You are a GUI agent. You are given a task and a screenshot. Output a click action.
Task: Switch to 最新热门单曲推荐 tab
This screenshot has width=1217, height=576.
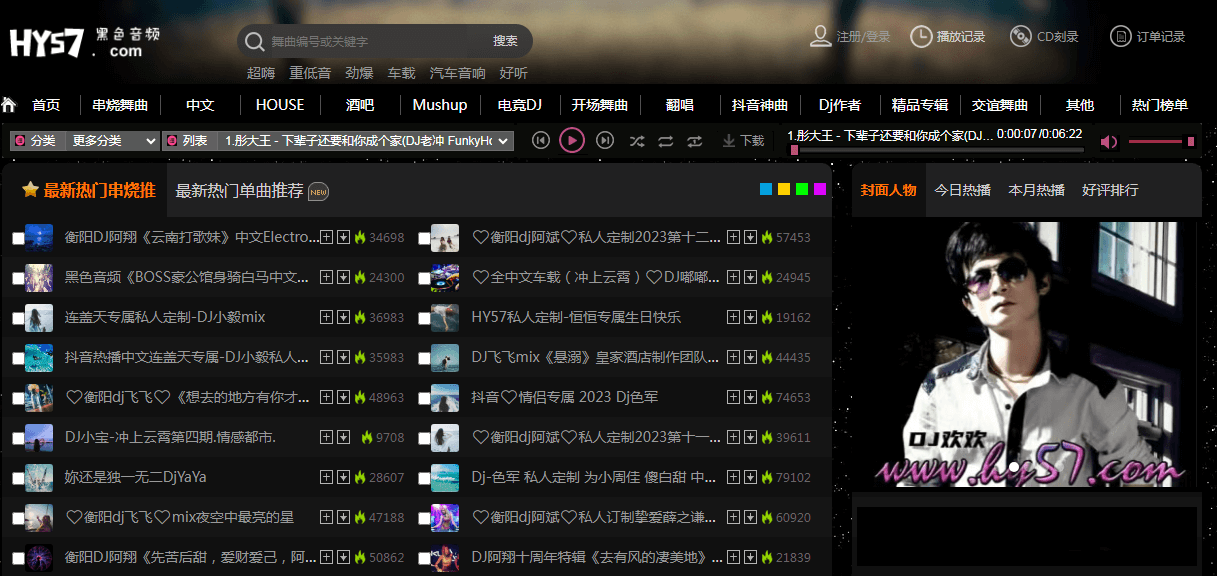pyautogui.click(x=240, y=191)
